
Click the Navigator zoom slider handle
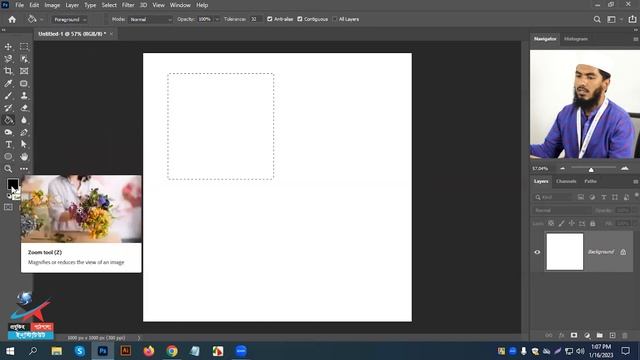coord(591,169)
